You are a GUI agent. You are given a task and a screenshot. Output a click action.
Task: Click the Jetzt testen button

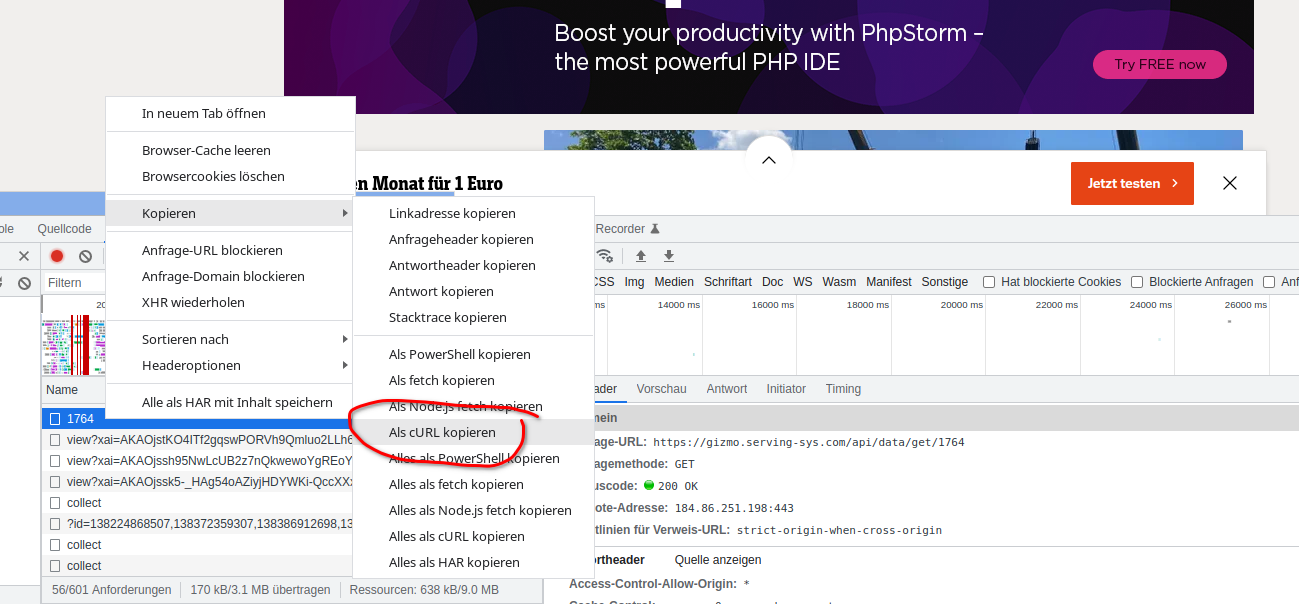[1132, 183]
